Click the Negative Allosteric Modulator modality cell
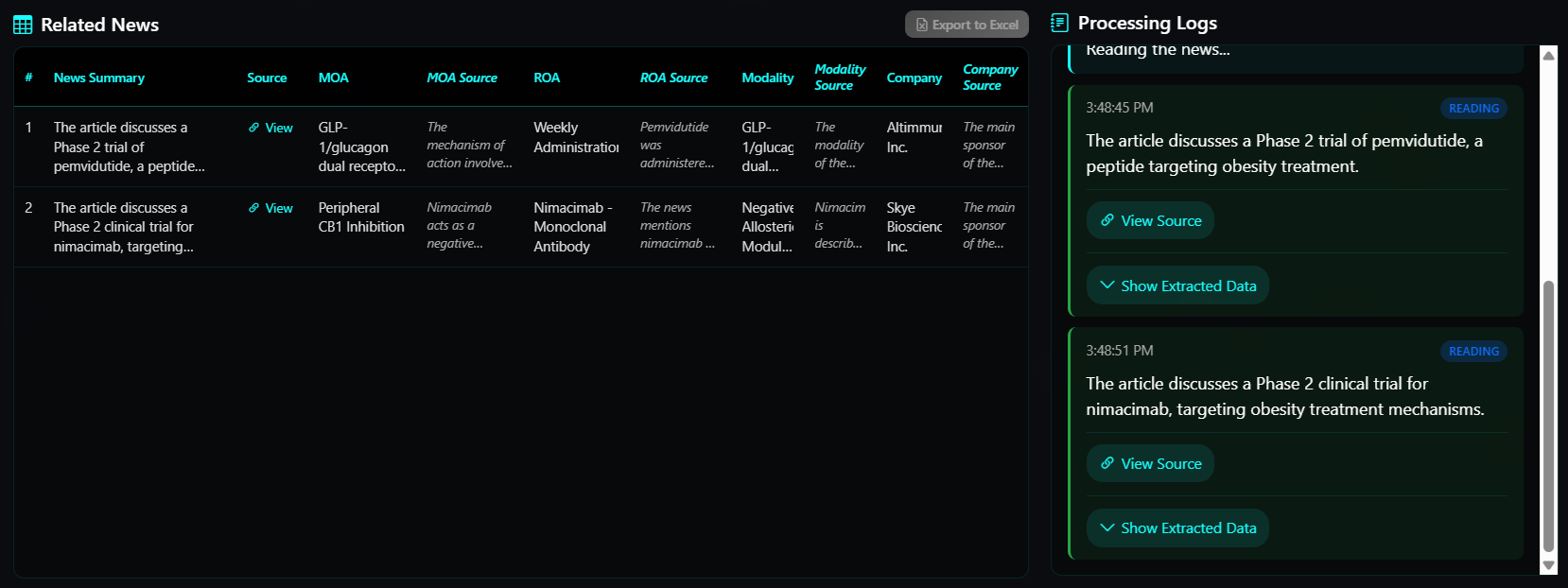Image resolution: width=1568 pixels, height=588 pixels. click(x=768, y=227)
